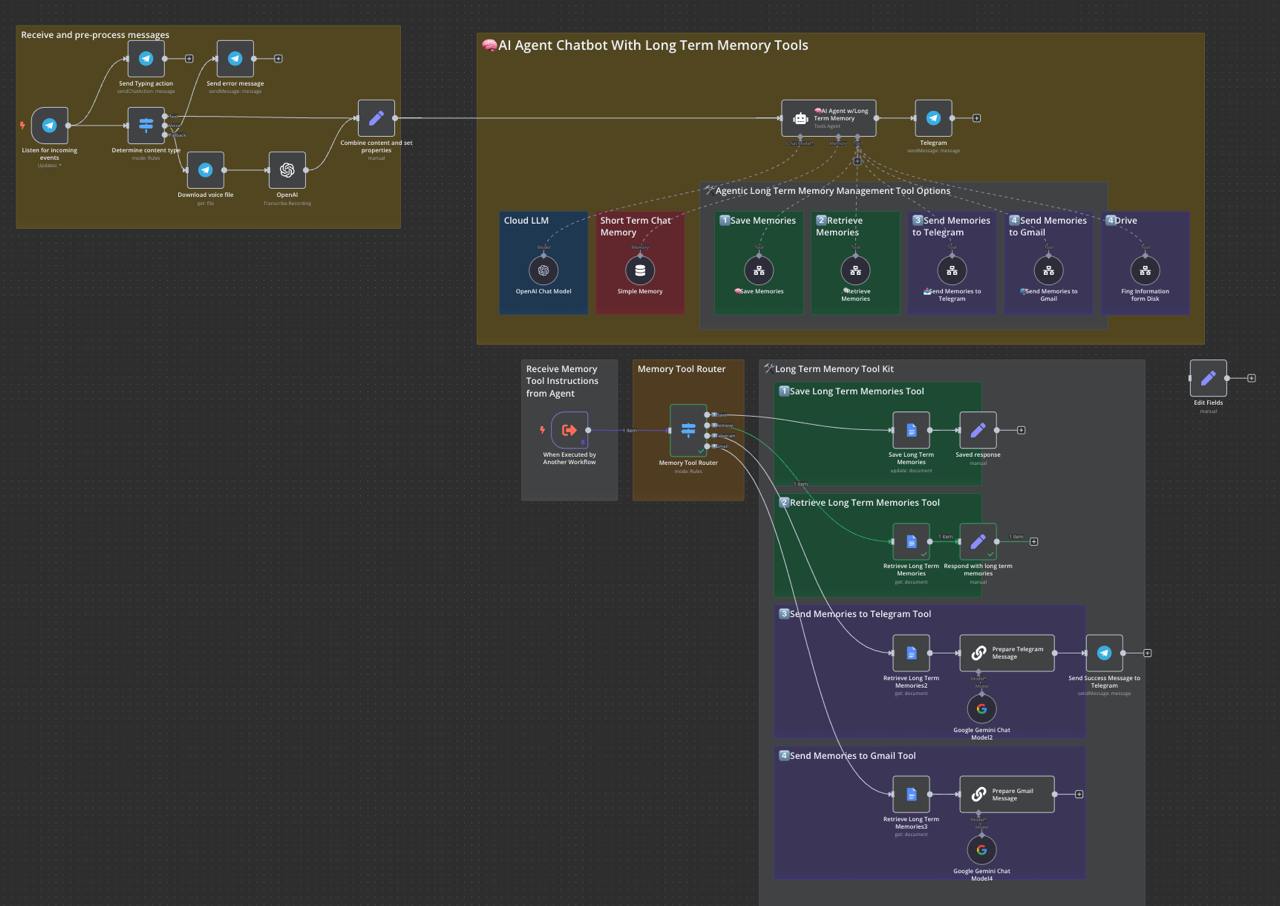1280x906 pixels.
Task: Select the Short Term Chat Memory sticky note title
Action: point(635,226)
